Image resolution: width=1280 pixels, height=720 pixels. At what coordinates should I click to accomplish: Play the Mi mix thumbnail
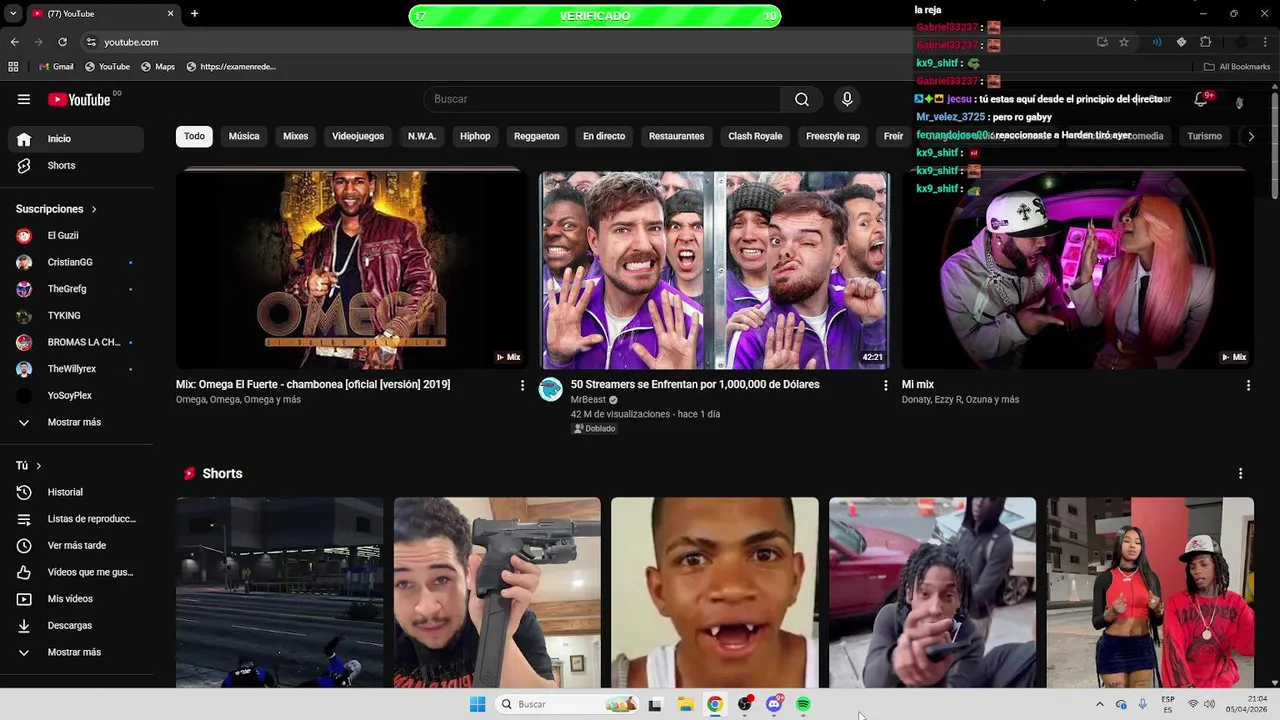[1077, 270]
